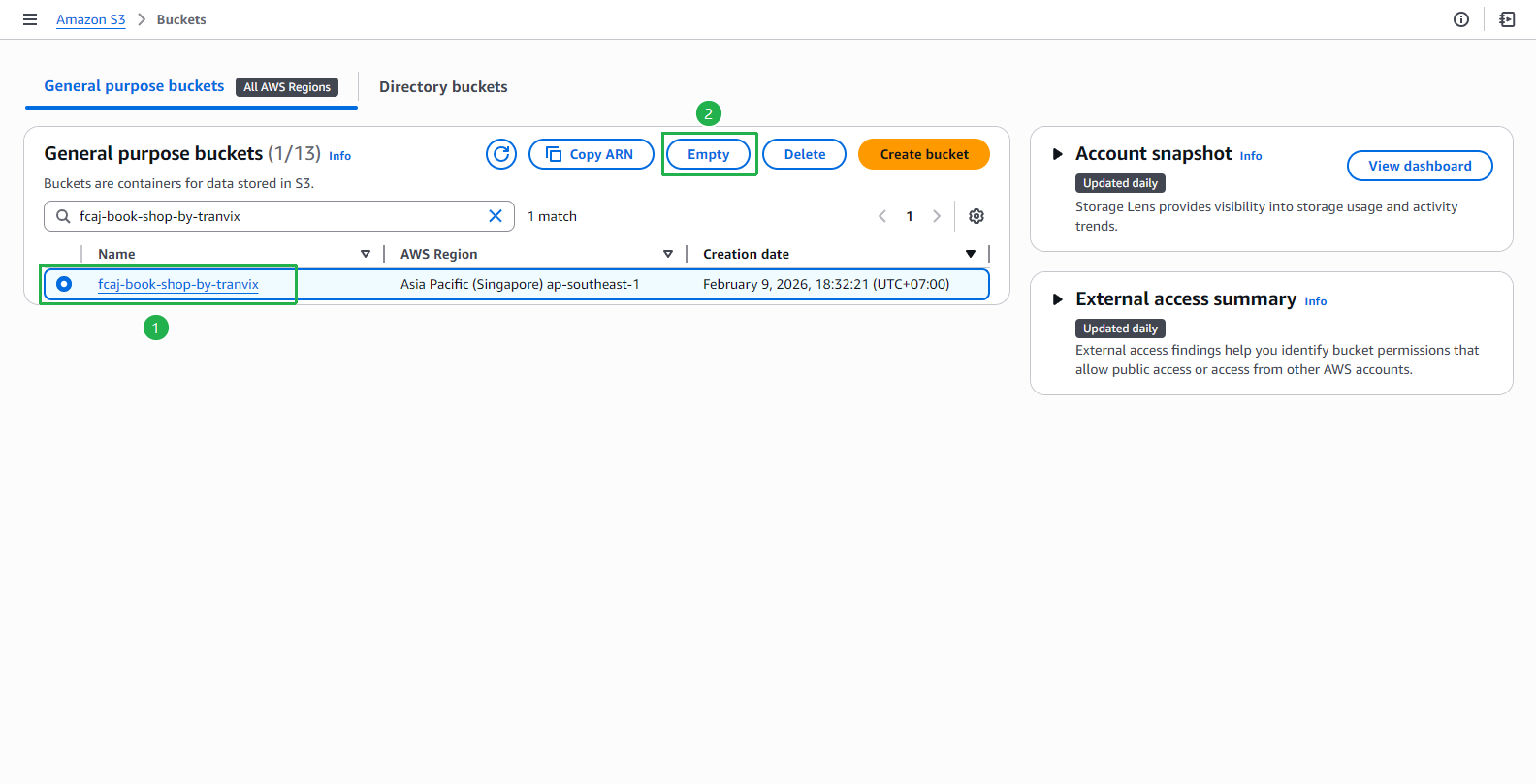Click Updated daily badge under Account snapshot

[x=1120, y=183]
